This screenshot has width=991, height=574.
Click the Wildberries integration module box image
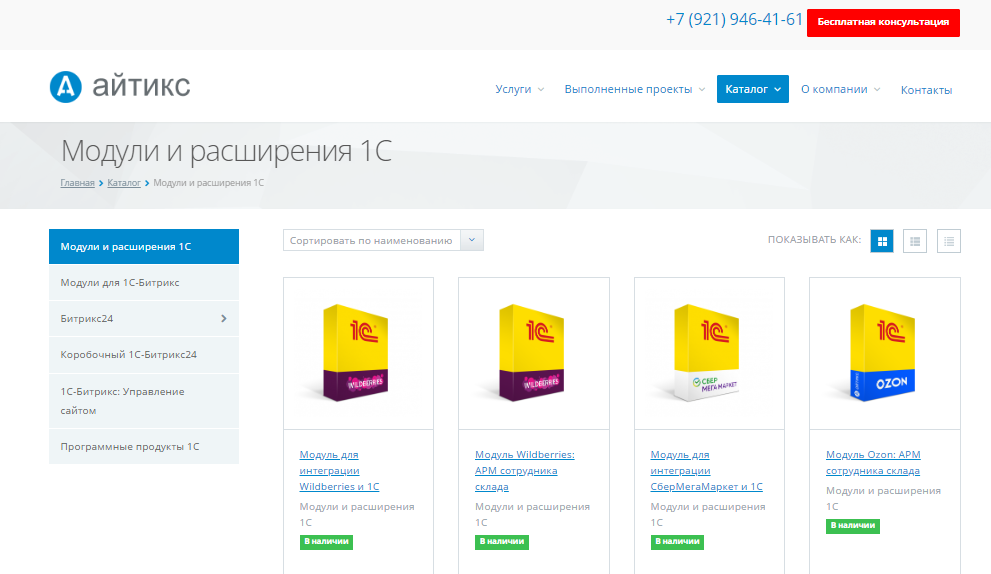(x=356, y=352)
